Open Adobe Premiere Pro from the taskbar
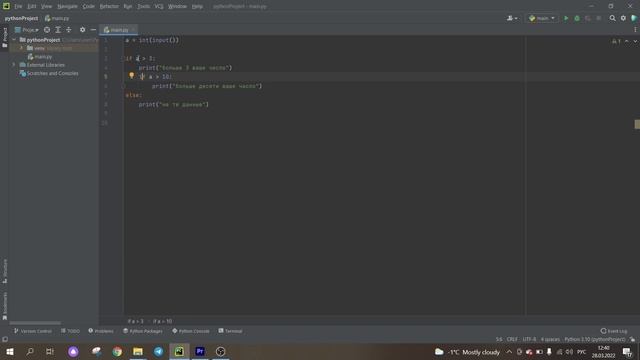Viewport: 640px width, 360px height. click(x=200, y=351)
